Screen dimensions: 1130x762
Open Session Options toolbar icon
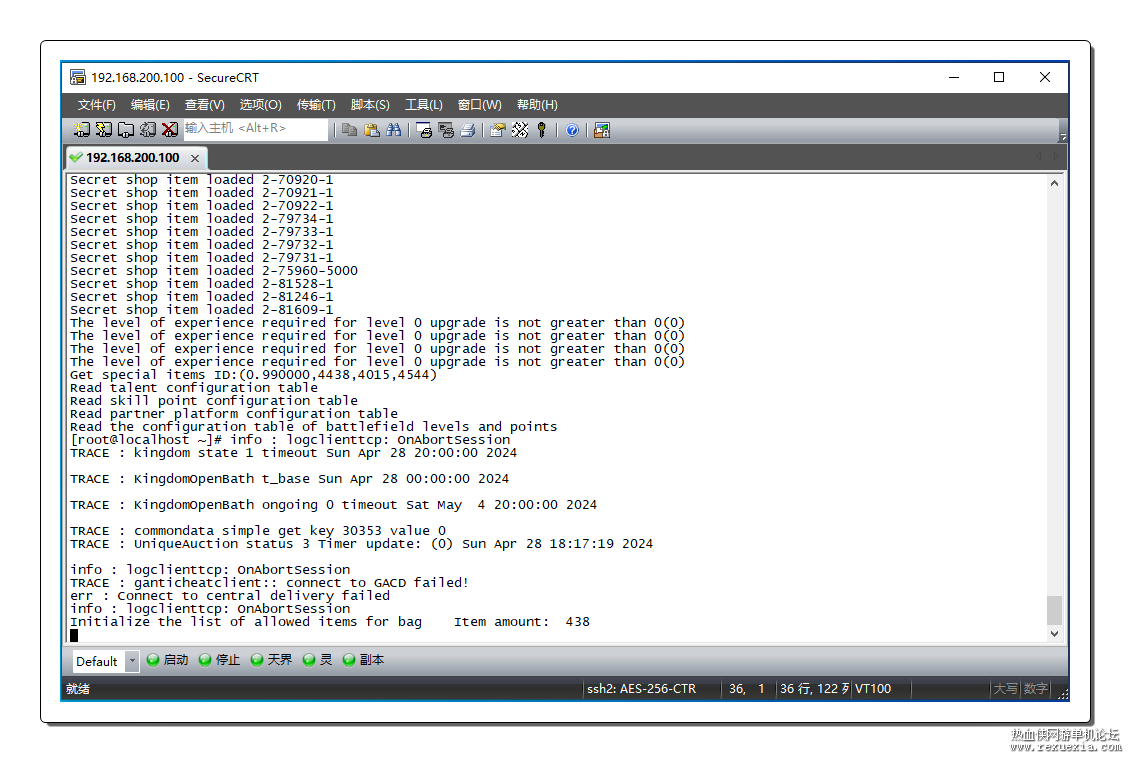click(497, 130)
